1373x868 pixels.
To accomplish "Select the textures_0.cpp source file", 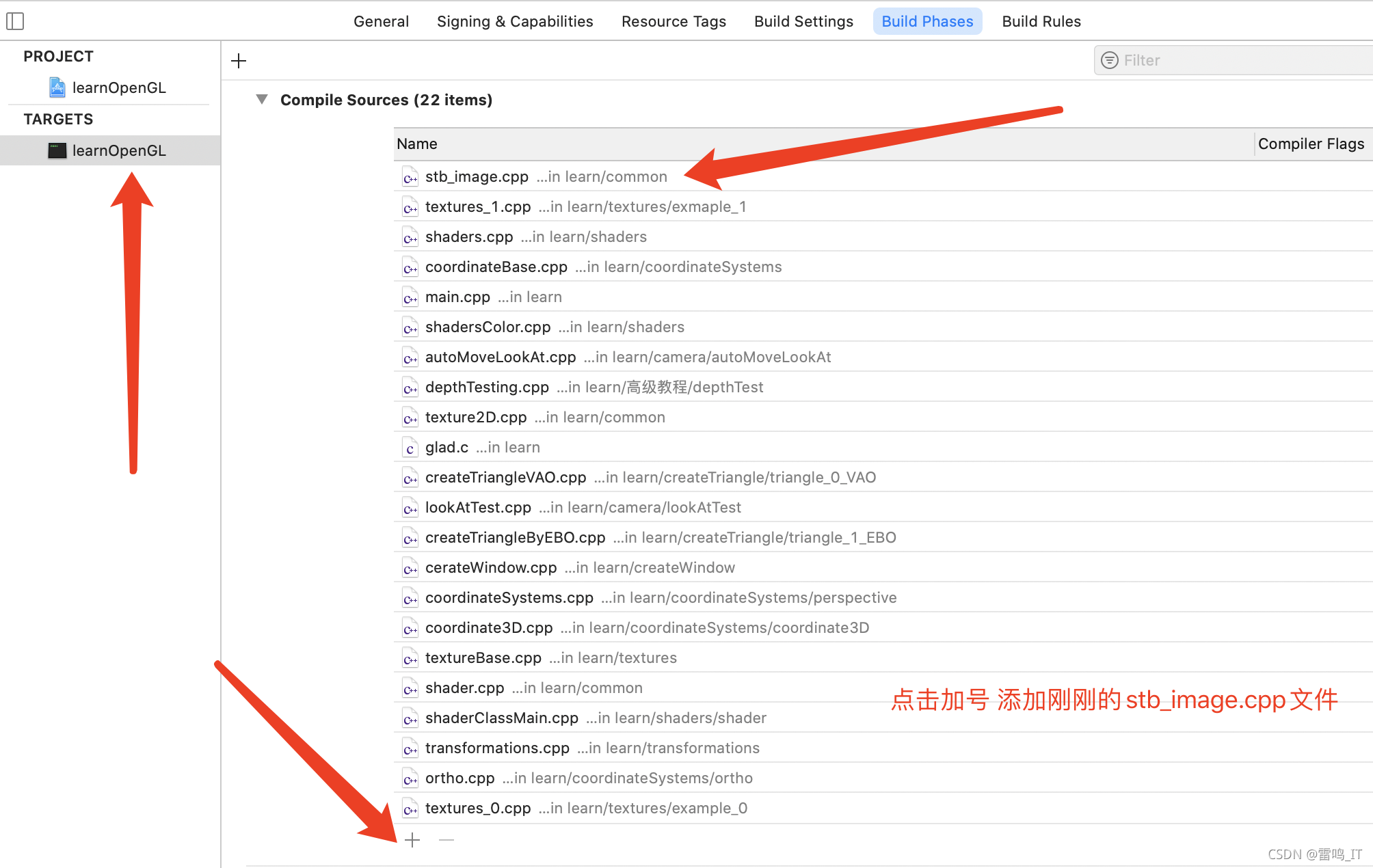I will pos(477,808).
